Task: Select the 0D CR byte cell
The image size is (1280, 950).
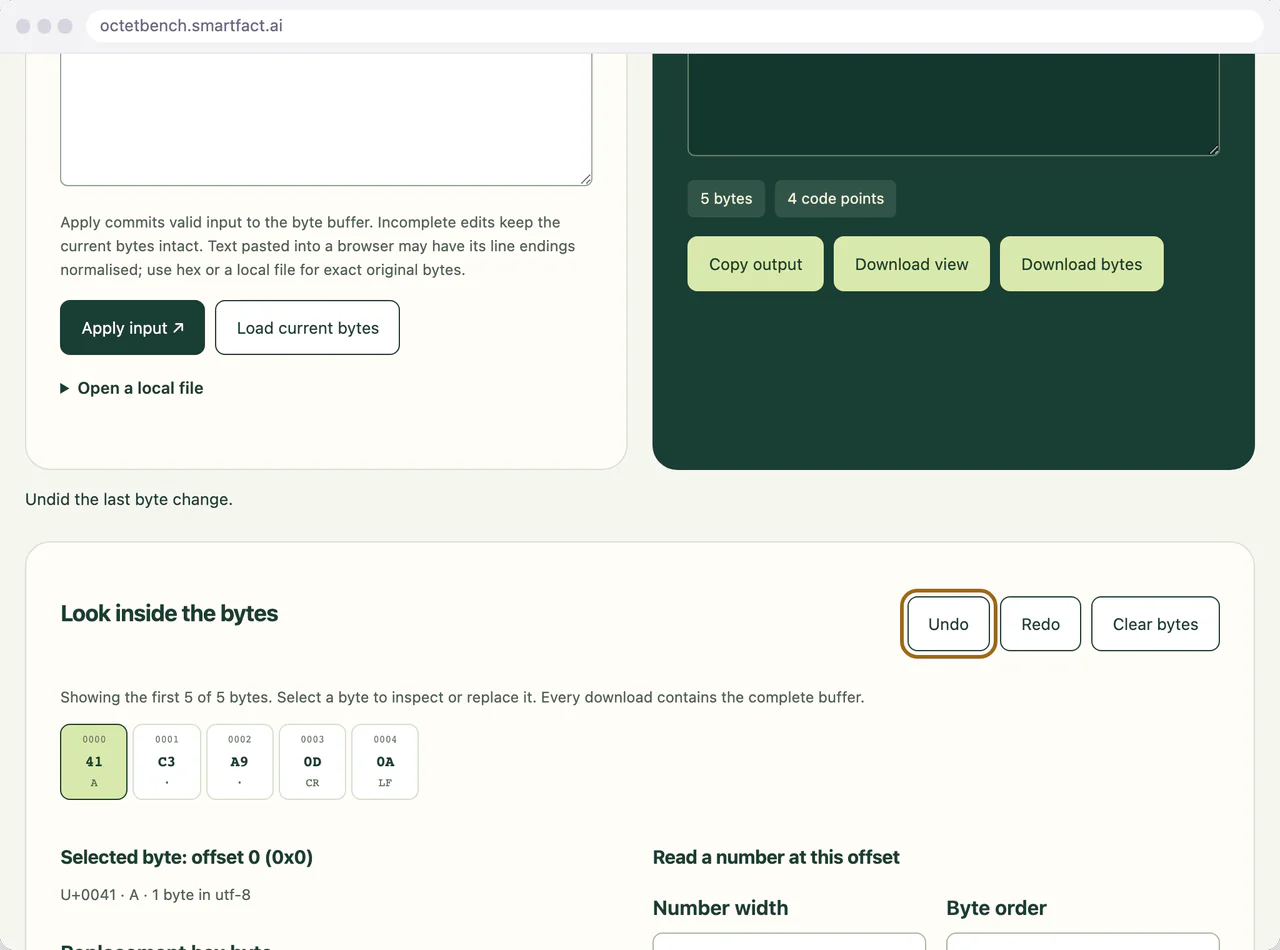Action: (x=313, y=762)
